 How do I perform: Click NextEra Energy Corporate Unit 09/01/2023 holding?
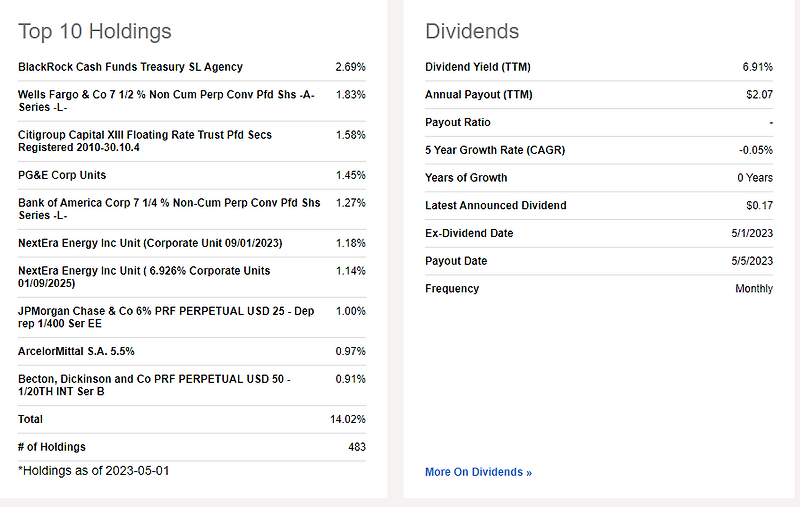(150, 243)
